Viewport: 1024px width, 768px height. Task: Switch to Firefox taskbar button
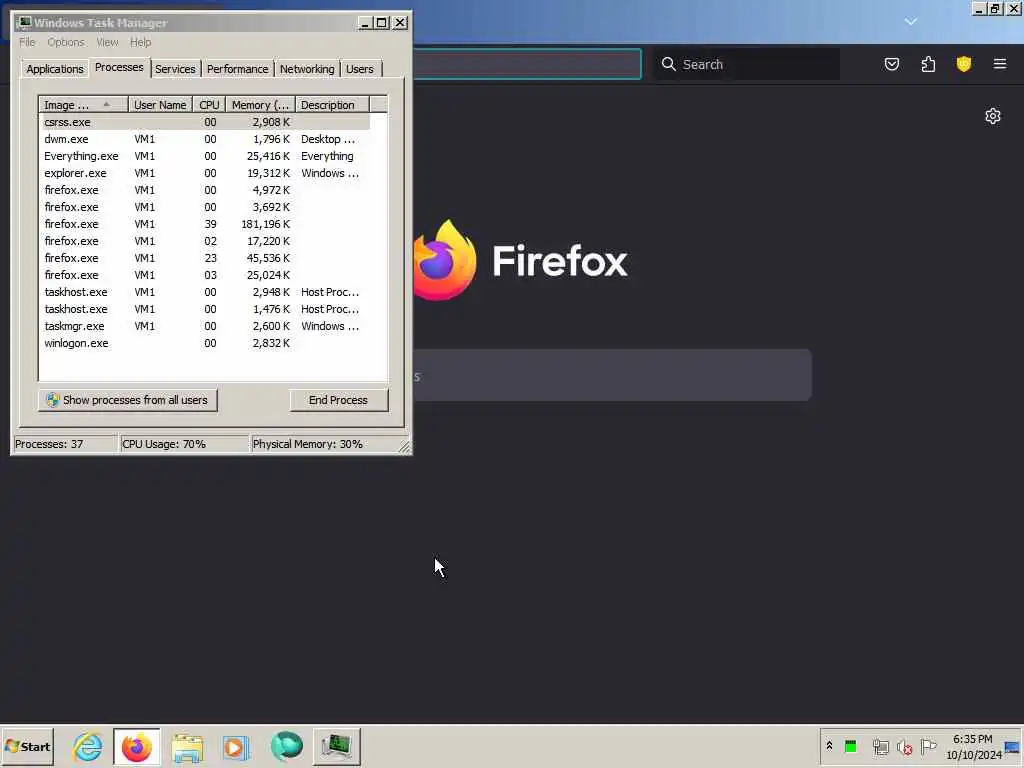[x=136, y=746]
